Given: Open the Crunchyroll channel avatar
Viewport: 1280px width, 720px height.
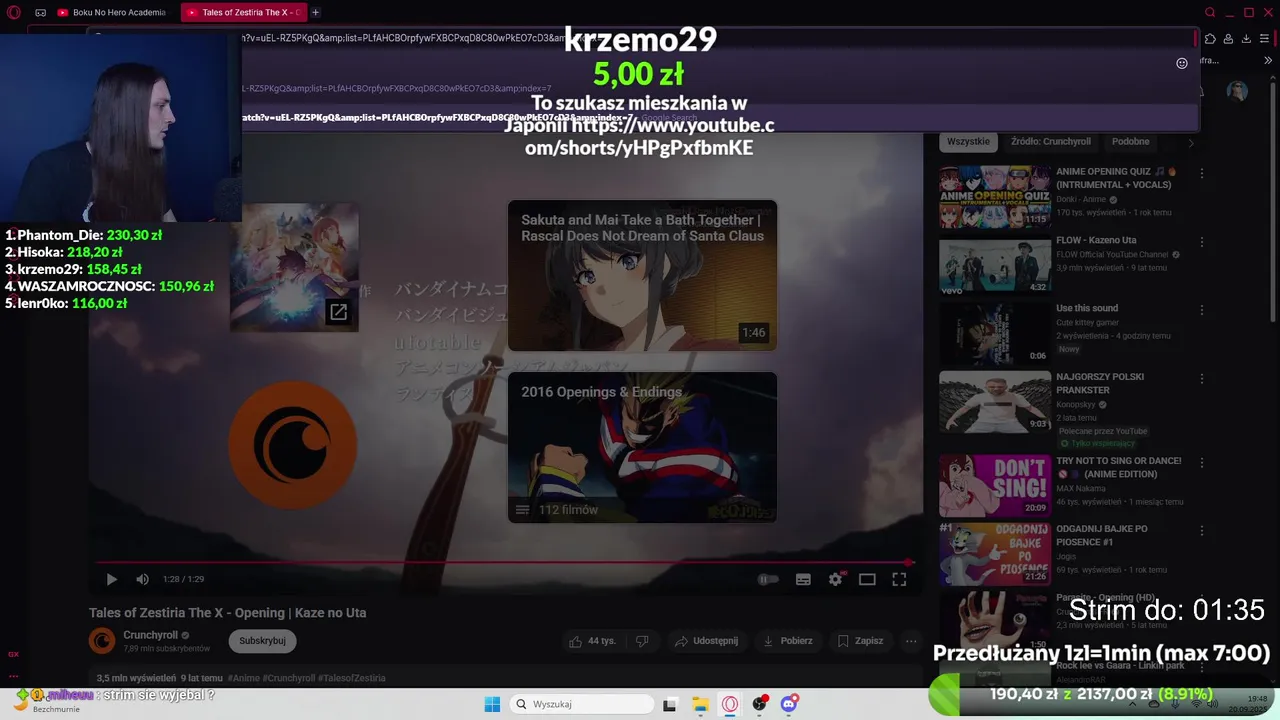Looking at the screenshot, I should [102, 640].
